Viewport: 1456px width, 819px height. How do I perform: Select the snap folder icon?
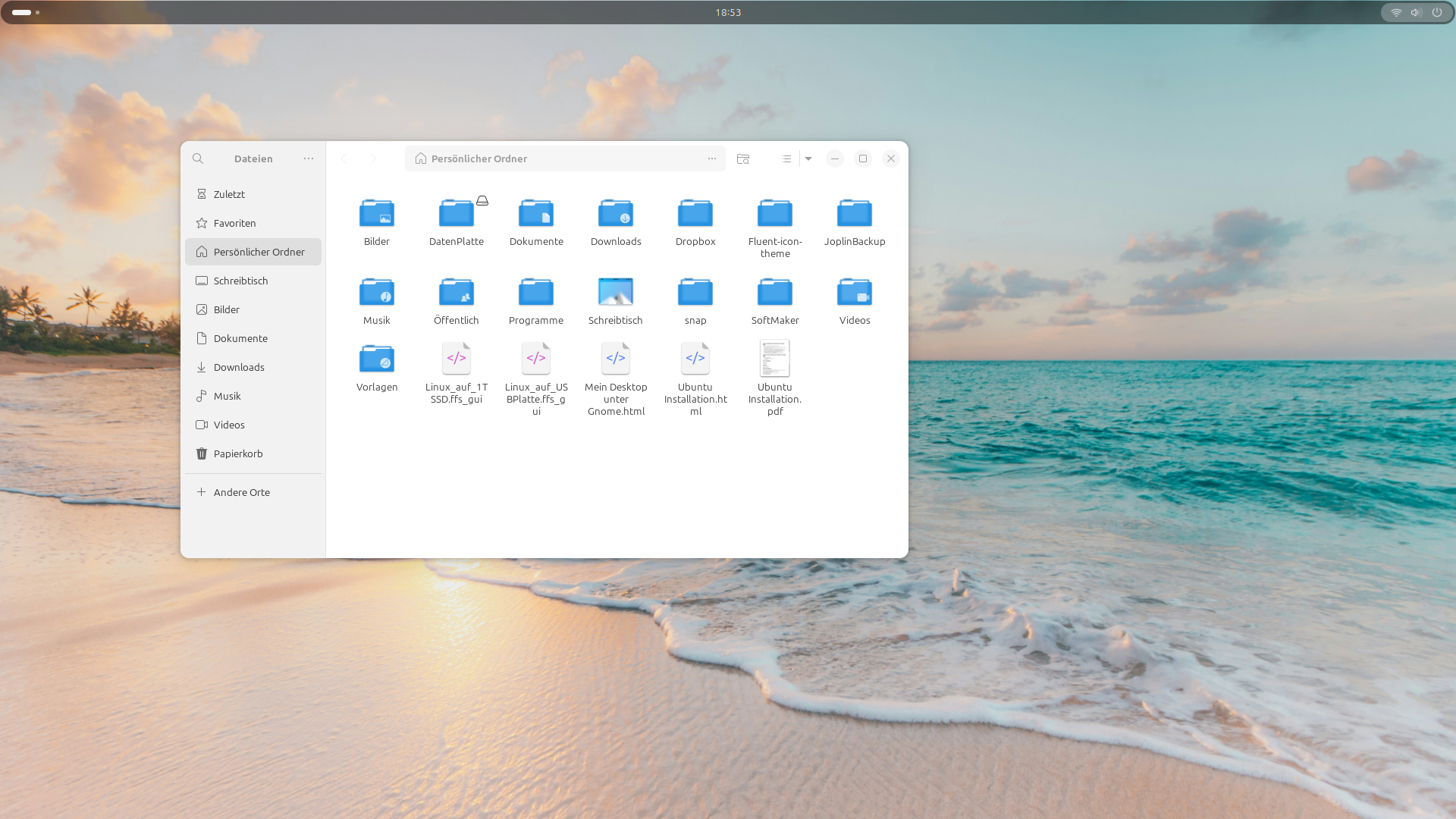tap(695, 292)
